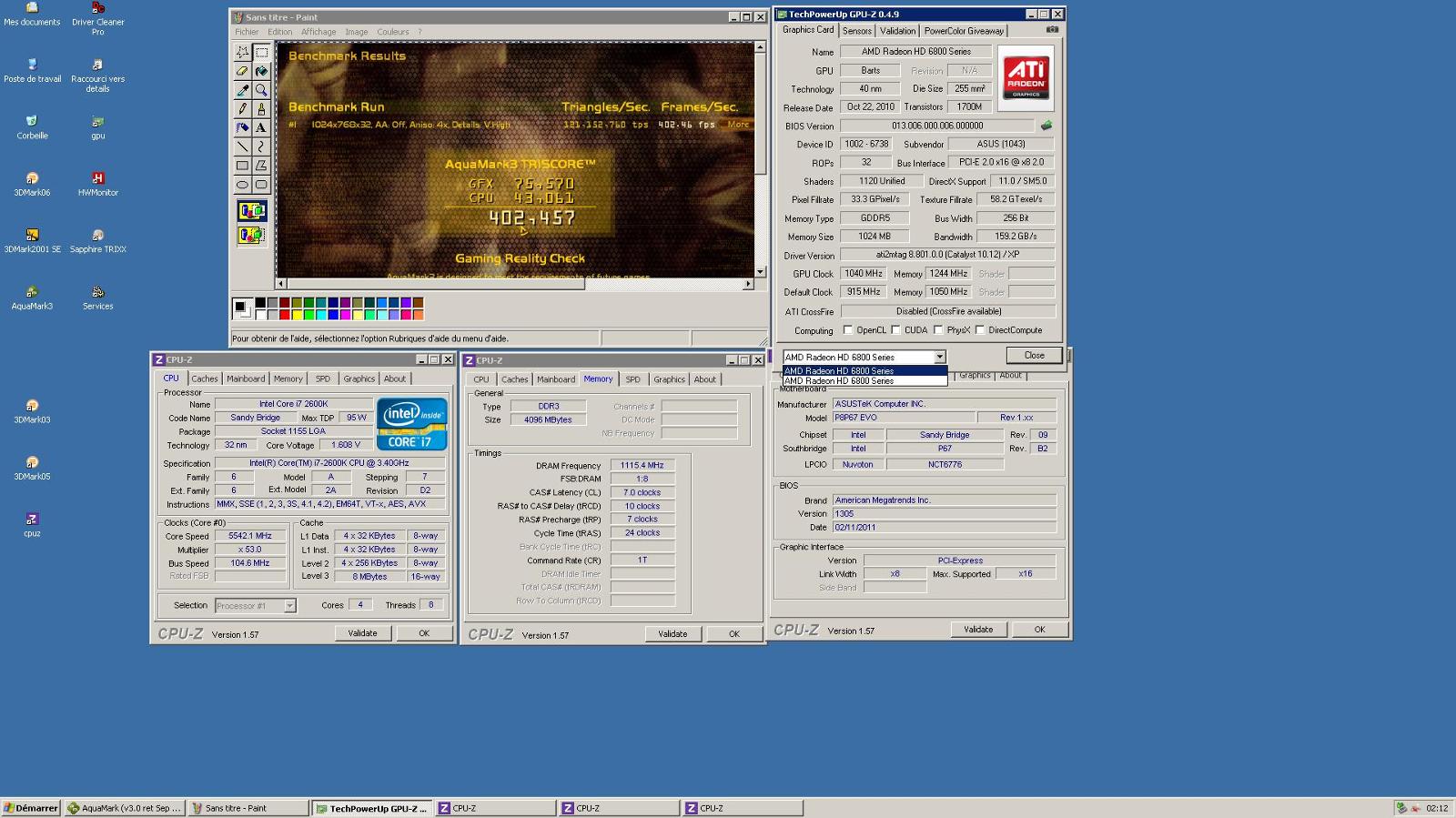Open the Processor #1 selection dropdown

(289, 605)
